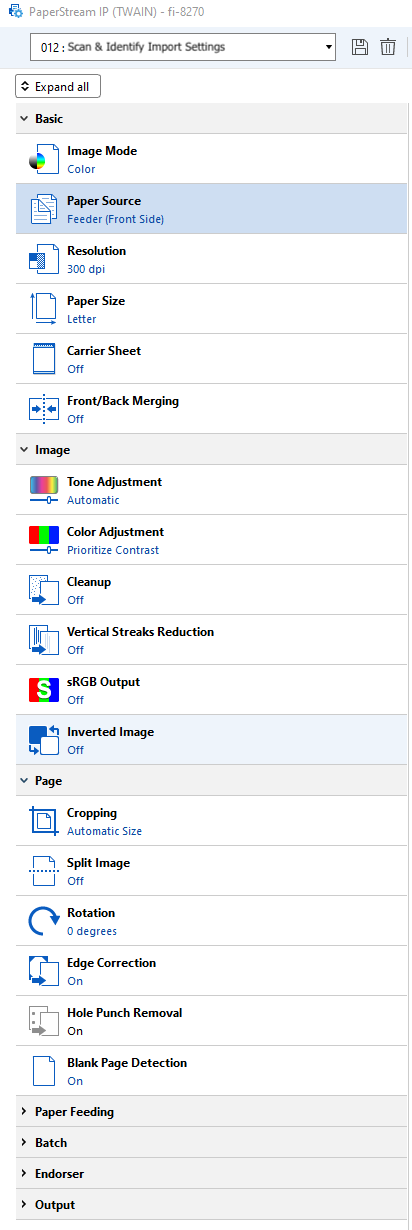Click the Split Image icon
Viewport: 412px width, 1230px height.
[43, 871]
